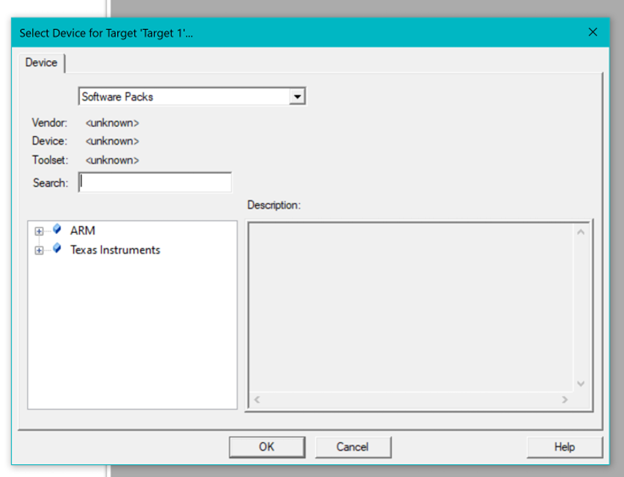
Task: Expand the ARM vendor tree node
Action: 39,231
